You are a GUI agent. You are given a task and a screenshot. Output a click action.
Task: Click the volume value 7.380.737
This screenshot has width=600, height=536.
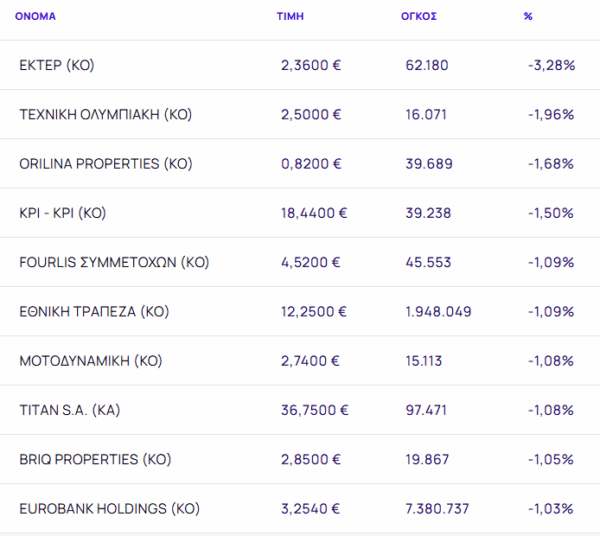[437, 509]
